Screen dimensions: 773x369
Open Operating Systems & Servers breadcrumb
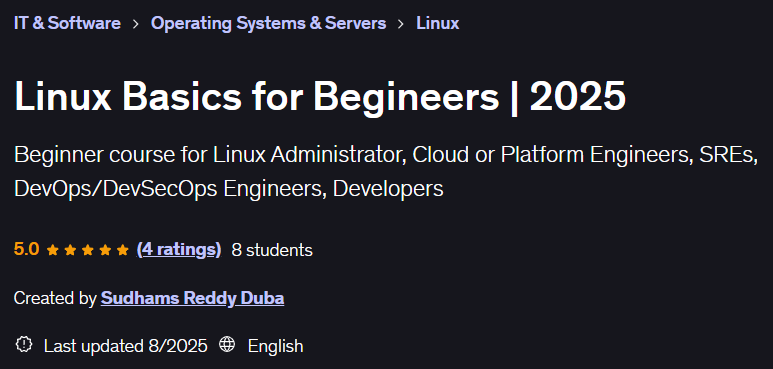coord(268,23)
